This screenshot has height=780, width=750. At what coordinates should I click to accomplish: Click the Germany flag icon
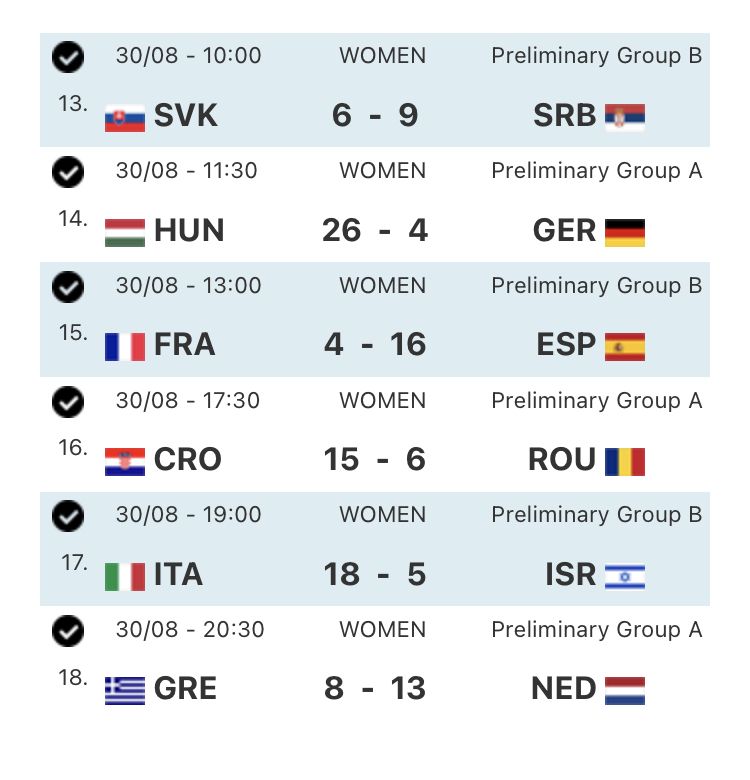(x=625, y=233)
